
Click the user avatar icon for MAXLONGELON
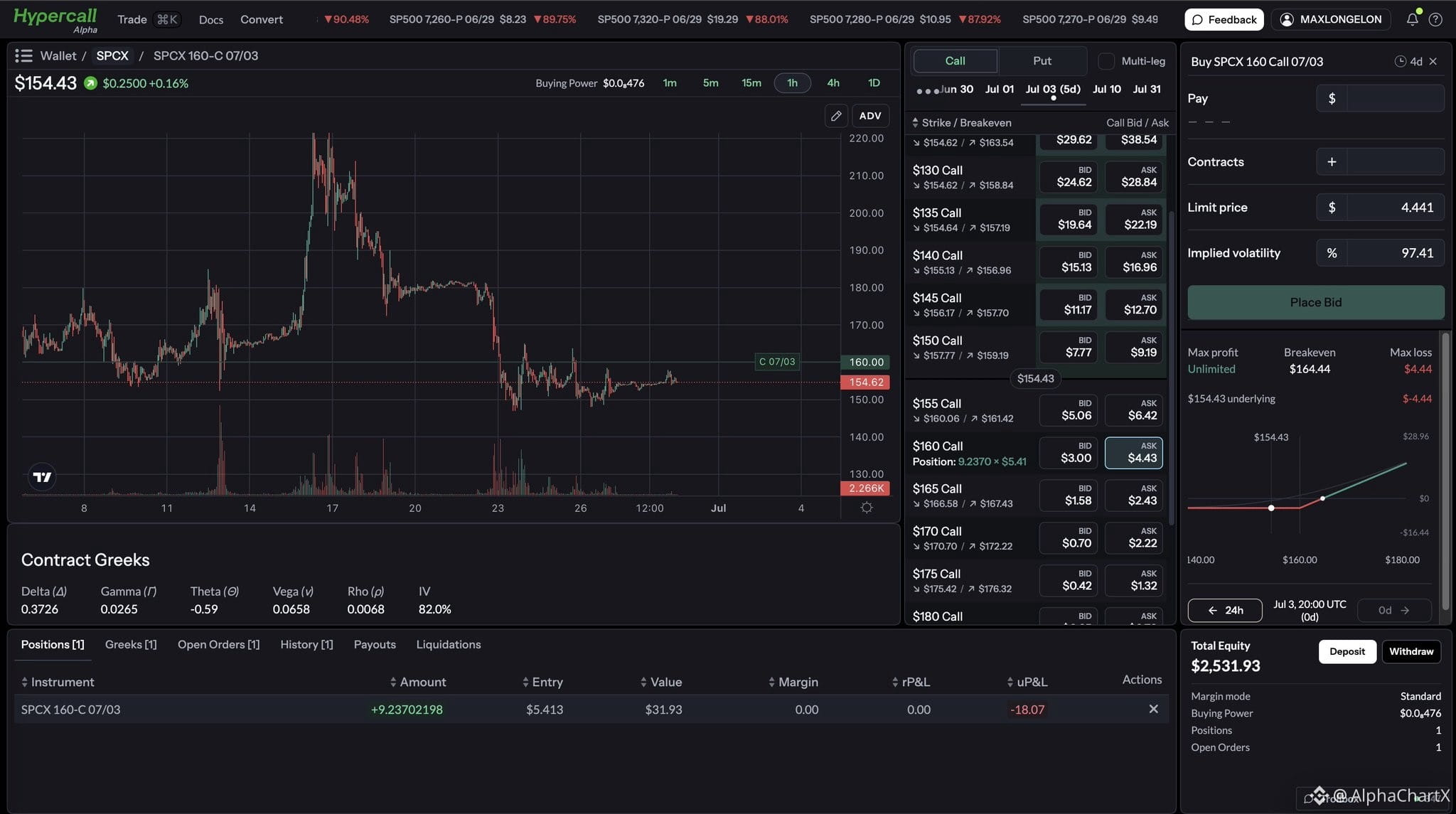(x=1286, y=19)
